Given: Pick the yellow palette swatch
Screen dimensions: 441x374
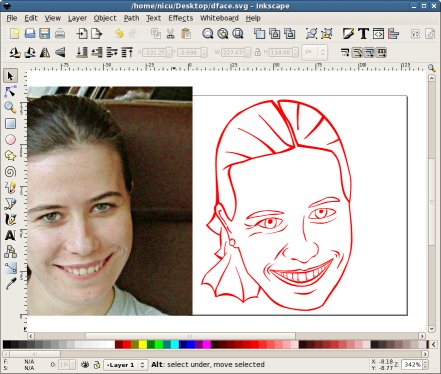Looking at the screenshot, I should tap(143, 344).
